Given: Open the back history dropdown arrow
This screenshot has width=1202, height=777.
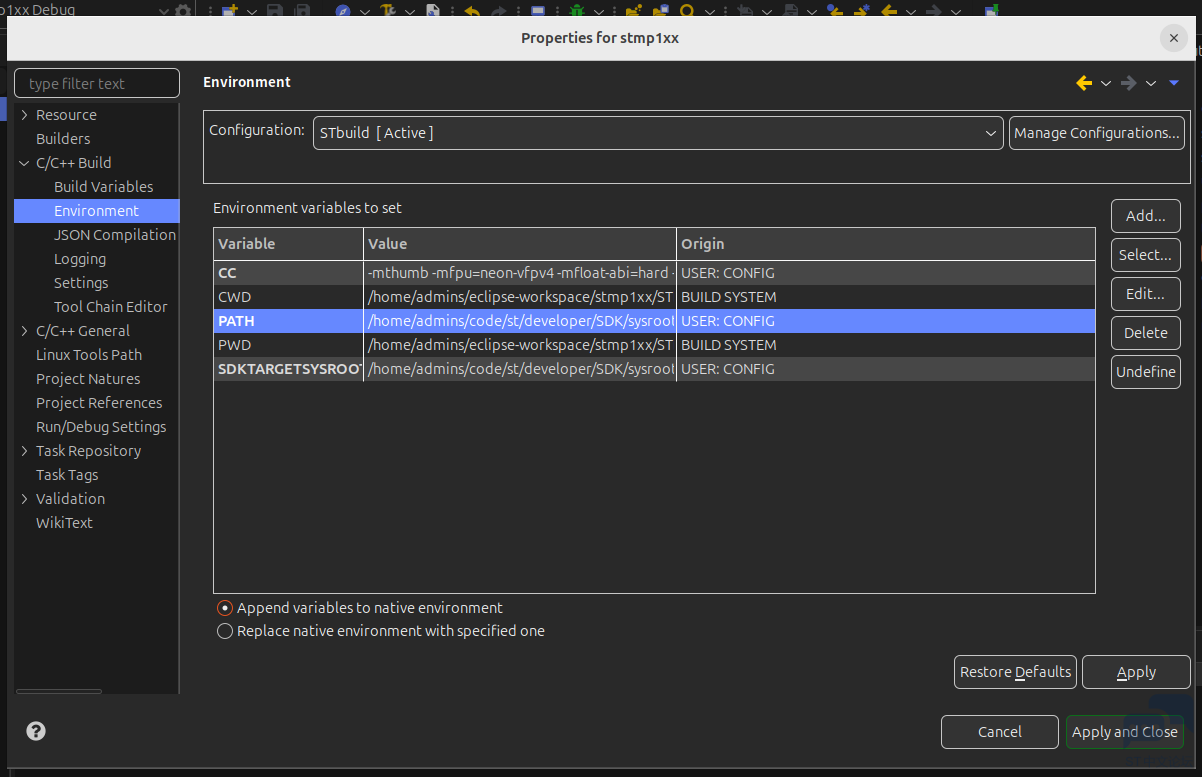Looking at the screenshot, I should click(1106, 83).
